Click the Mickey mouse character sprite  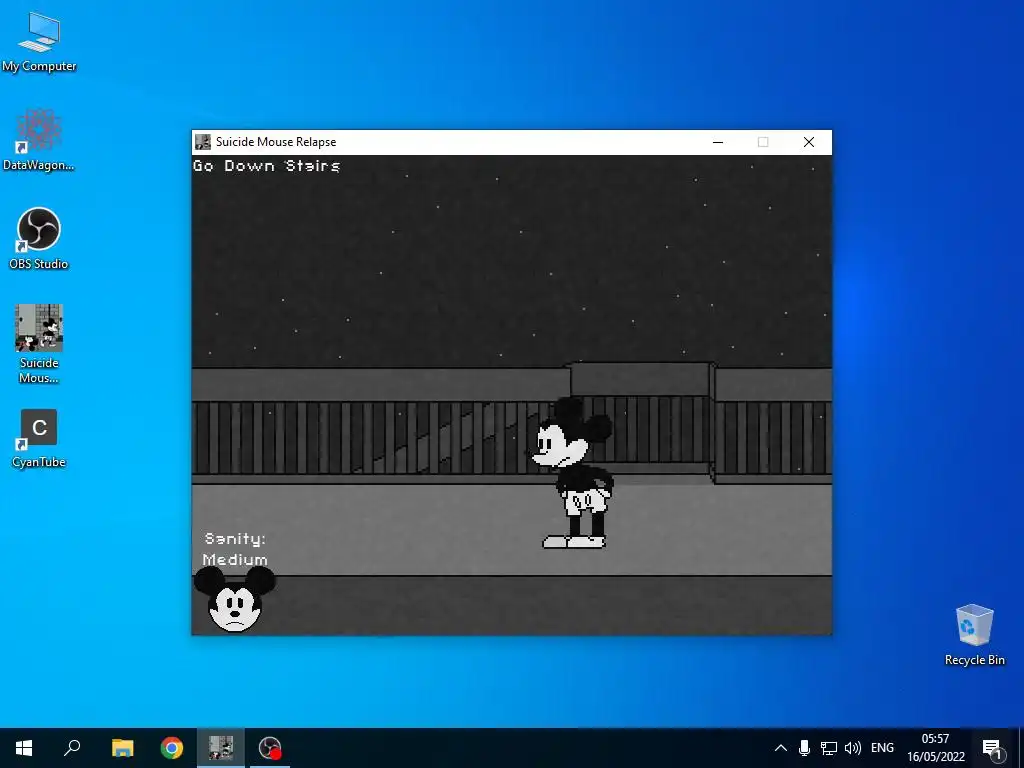tap(573, 473)
